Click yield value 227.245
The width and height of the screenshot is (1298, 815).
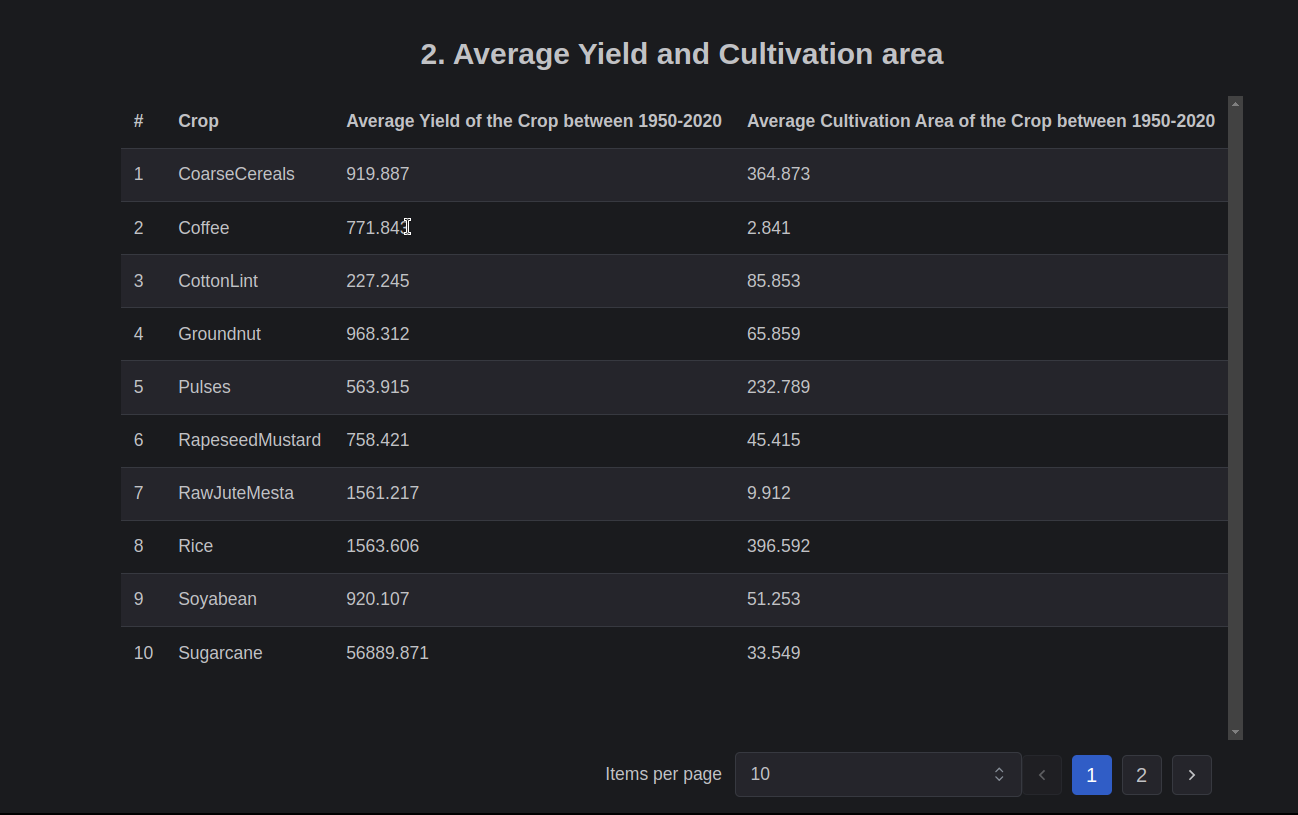[378, 281]
